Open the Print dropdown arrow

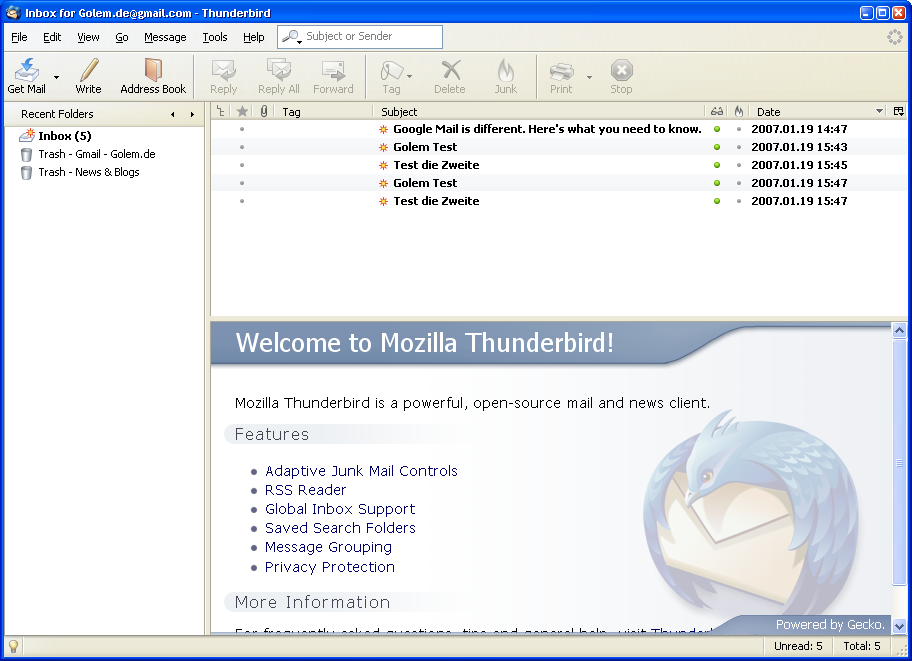point(589,77)
